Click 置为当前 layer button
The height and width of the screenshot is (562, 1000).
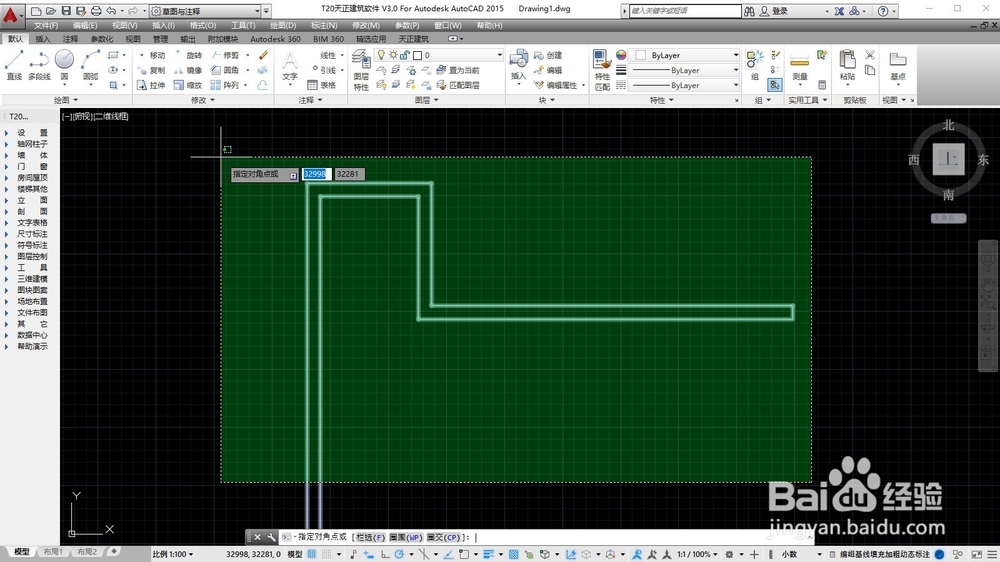459,70
